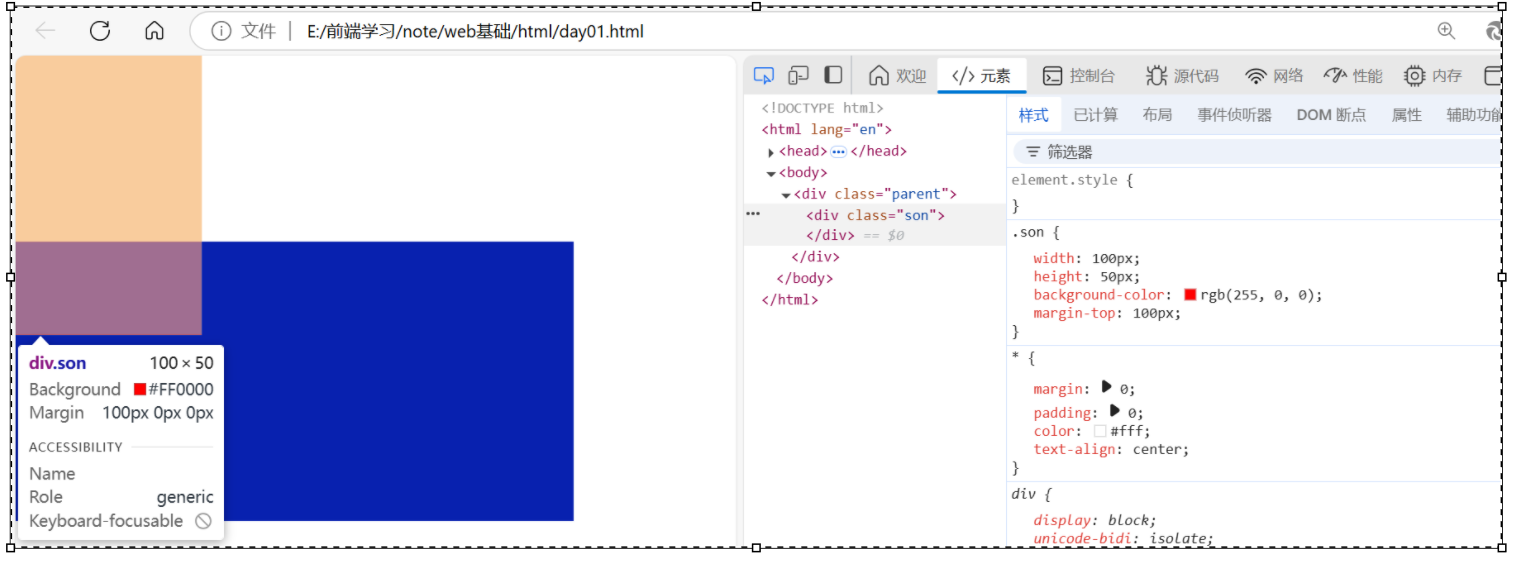This screenshot has height=561, width=1514.
Task: Click the #FF0000 swatch in the tooltip
Action: [140, 389]
